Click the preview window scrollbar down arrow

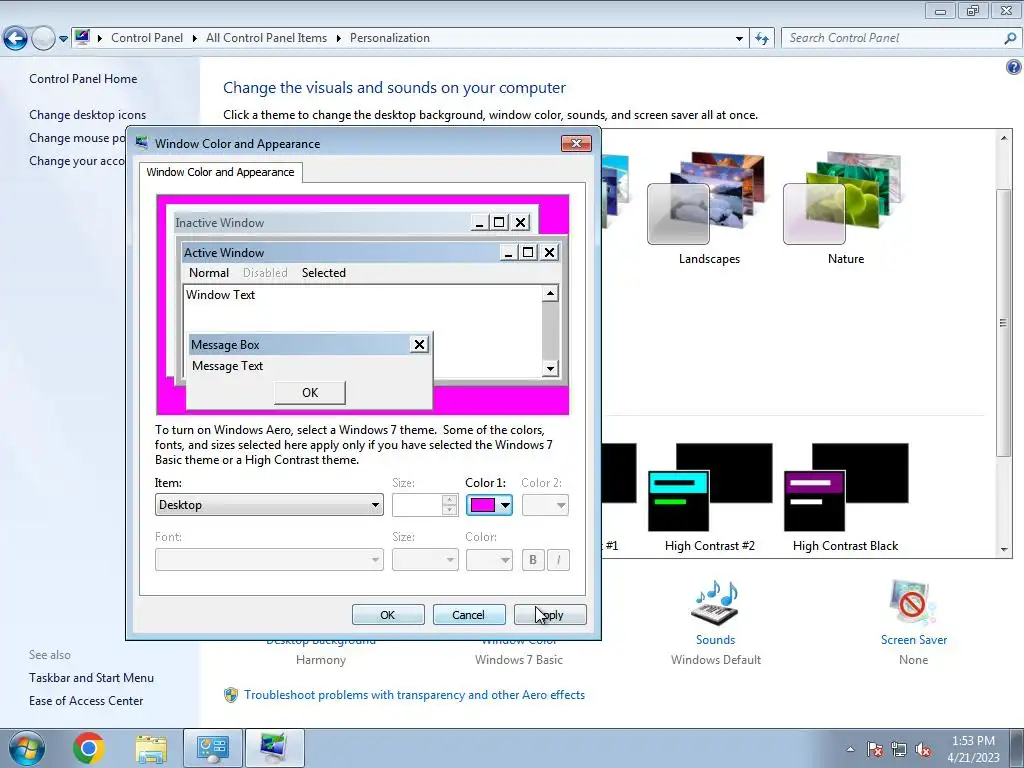(x=550, y=369)
